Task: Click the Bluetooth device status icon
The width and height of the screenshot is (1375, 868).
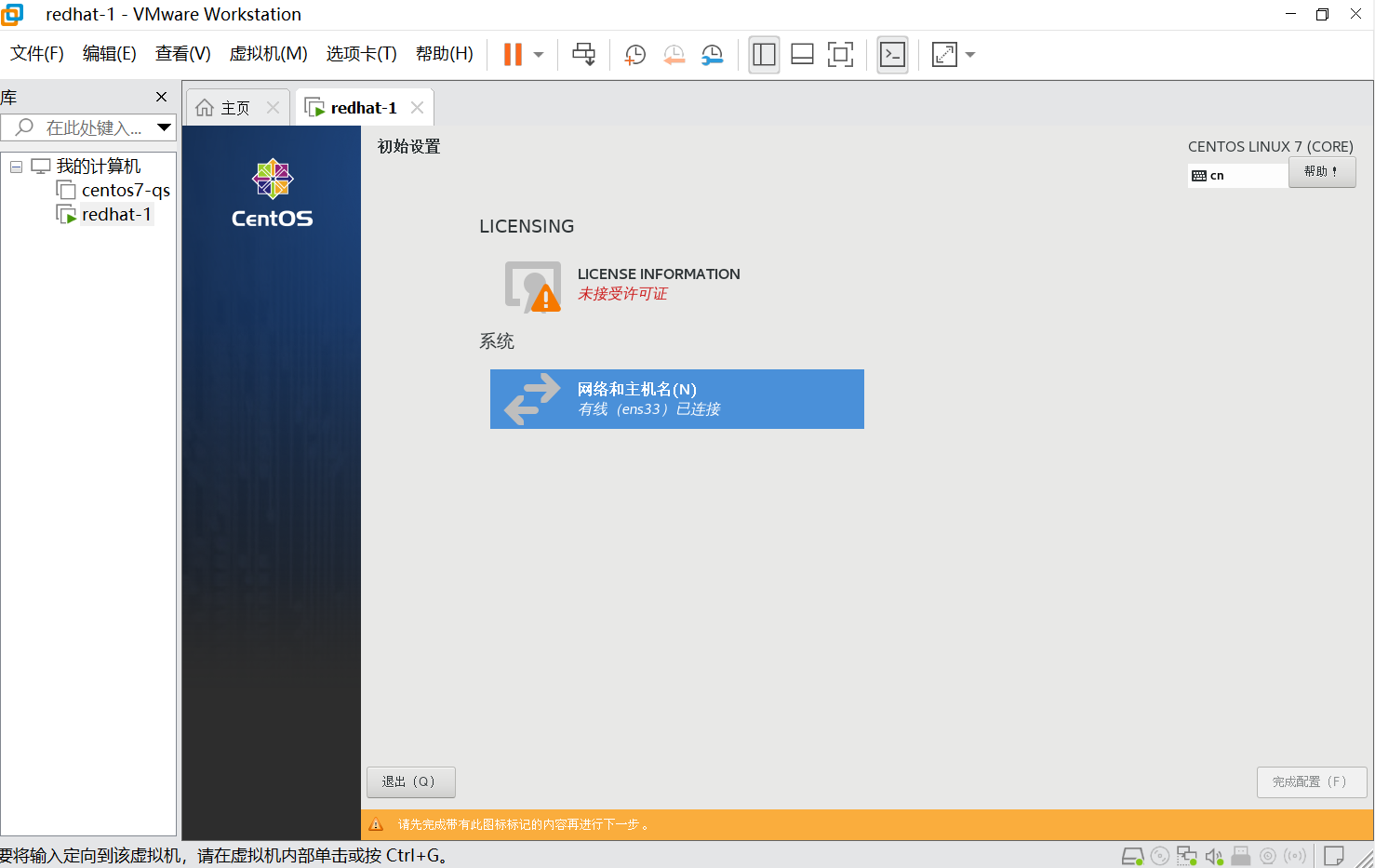Action: tap(1295, 856)
